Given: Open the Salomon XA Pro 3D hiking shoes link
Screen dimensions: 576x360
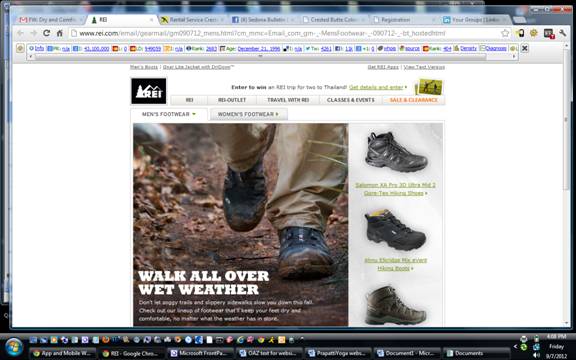Looking at the screenshot, I should point(395,189).
